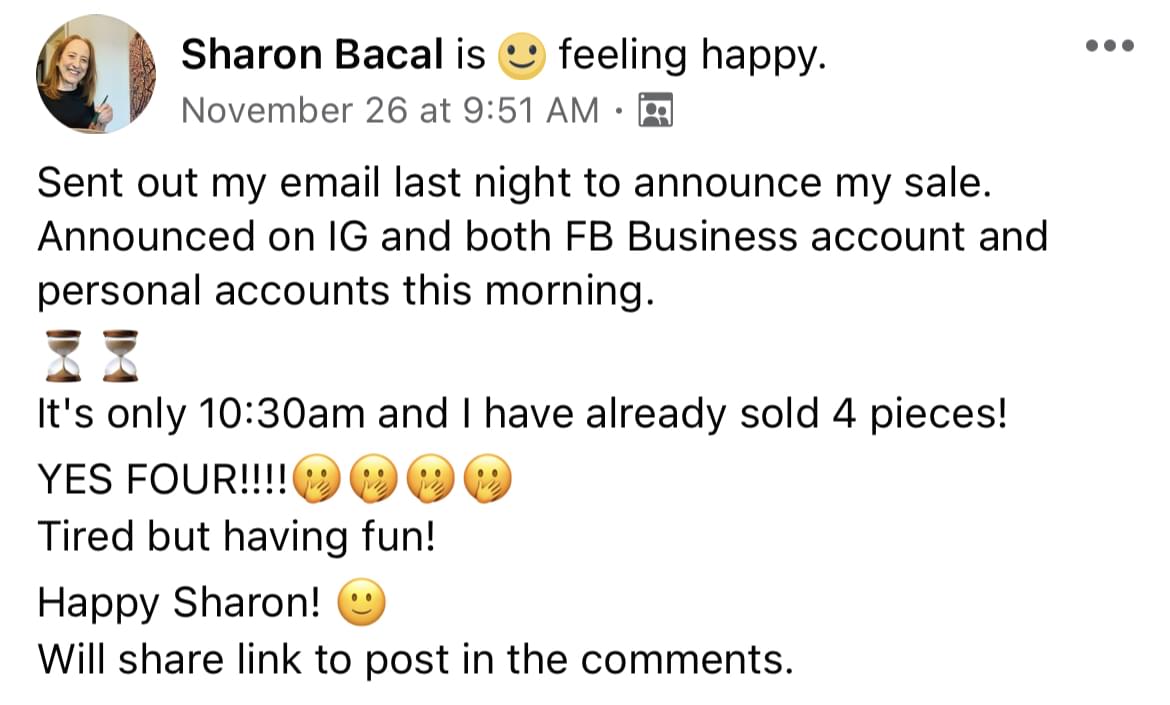Click Sharon Bacal's profile picture
The height and width of the screenshot is (705, 1170).
[96, 73]
